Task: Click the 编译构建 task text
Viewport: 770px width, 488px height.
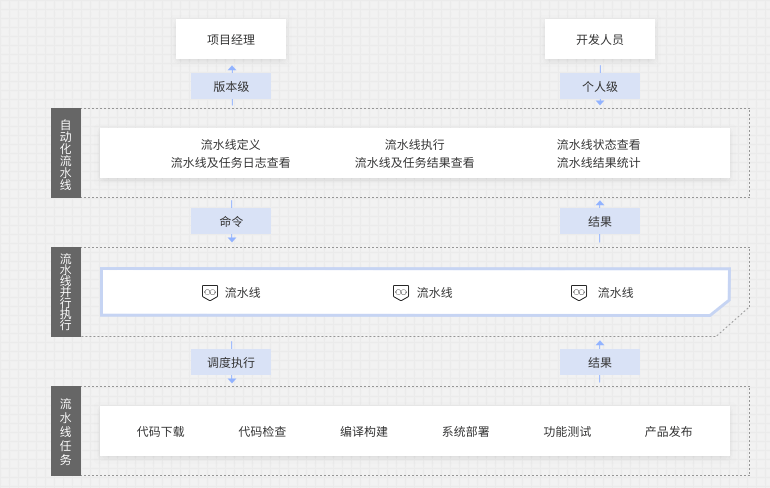Action: pos(364,432)
